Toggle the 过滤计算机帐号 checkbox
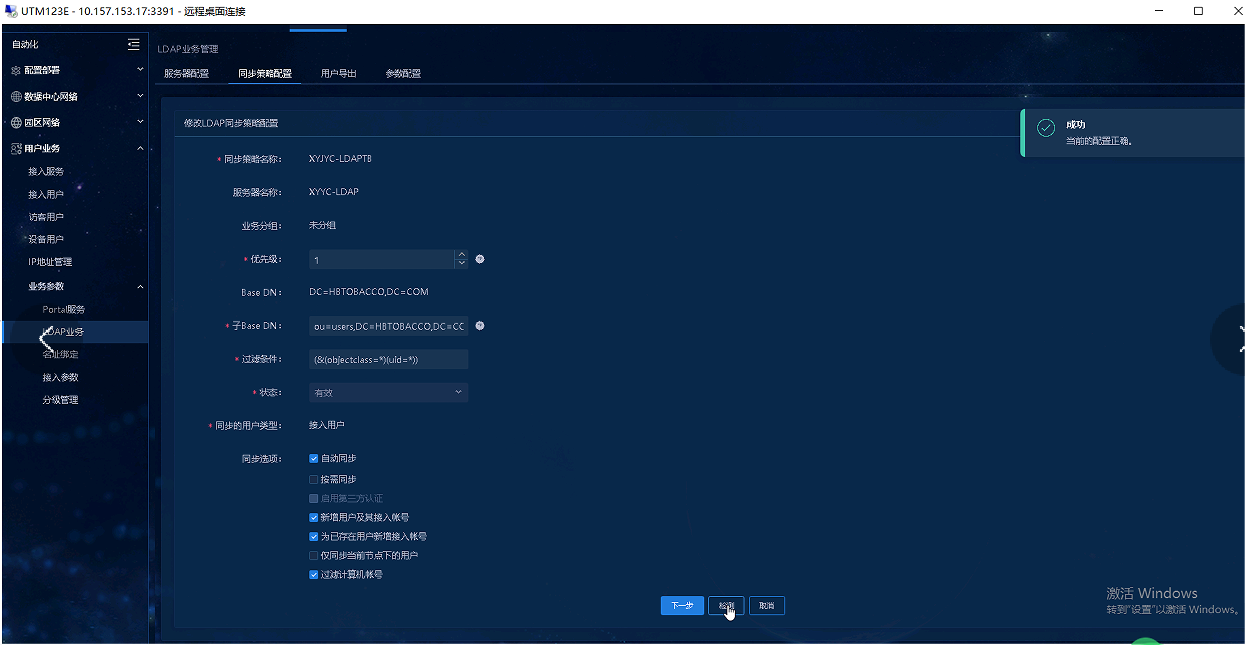 314,575
